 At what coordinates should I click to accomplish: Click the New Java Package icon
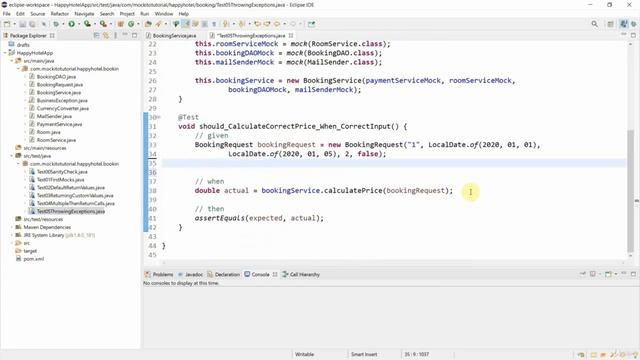(121, 24)
